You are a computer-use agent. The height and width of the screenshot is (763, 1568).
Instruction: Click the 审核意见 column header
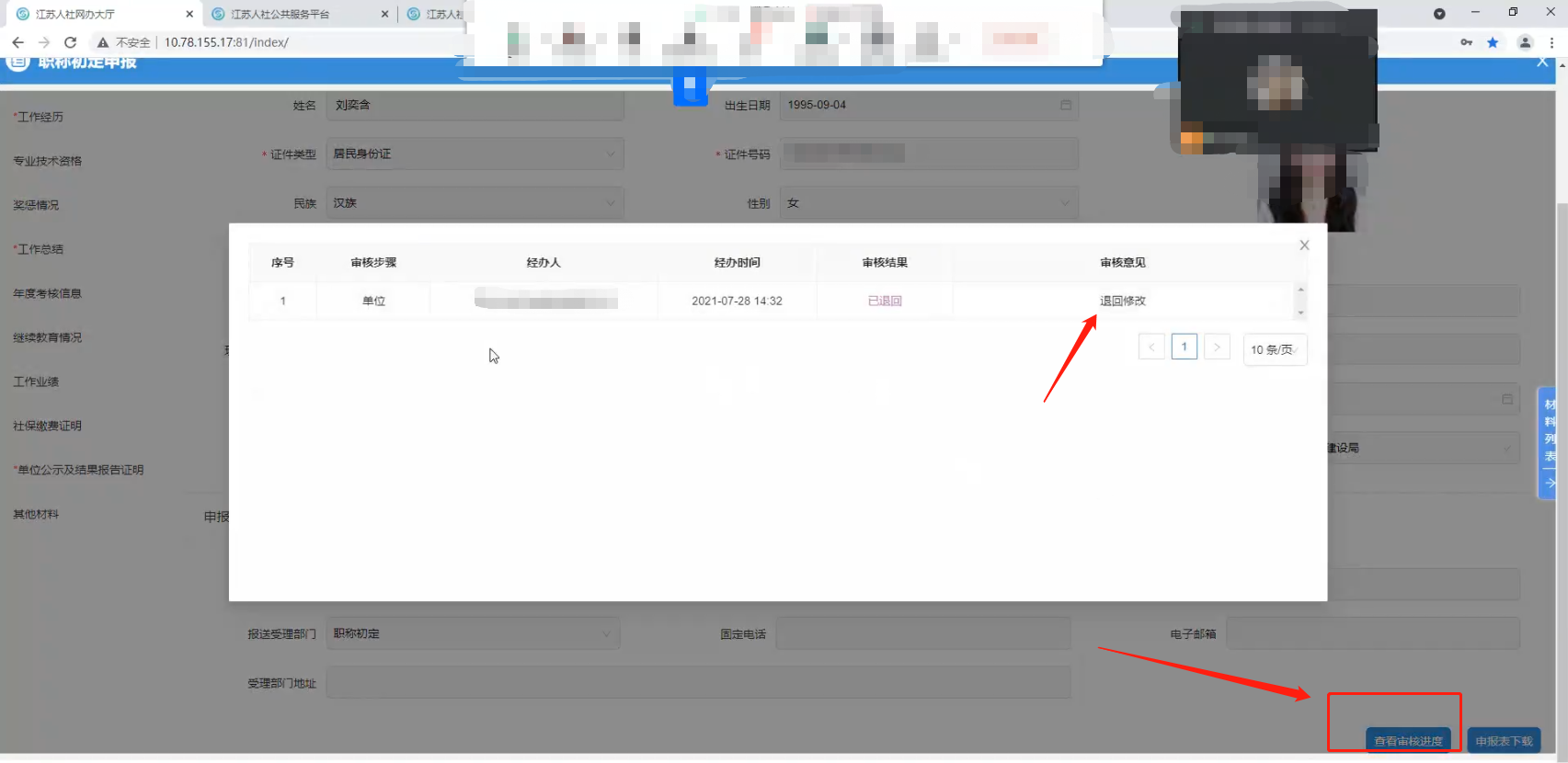(1123, 263)
